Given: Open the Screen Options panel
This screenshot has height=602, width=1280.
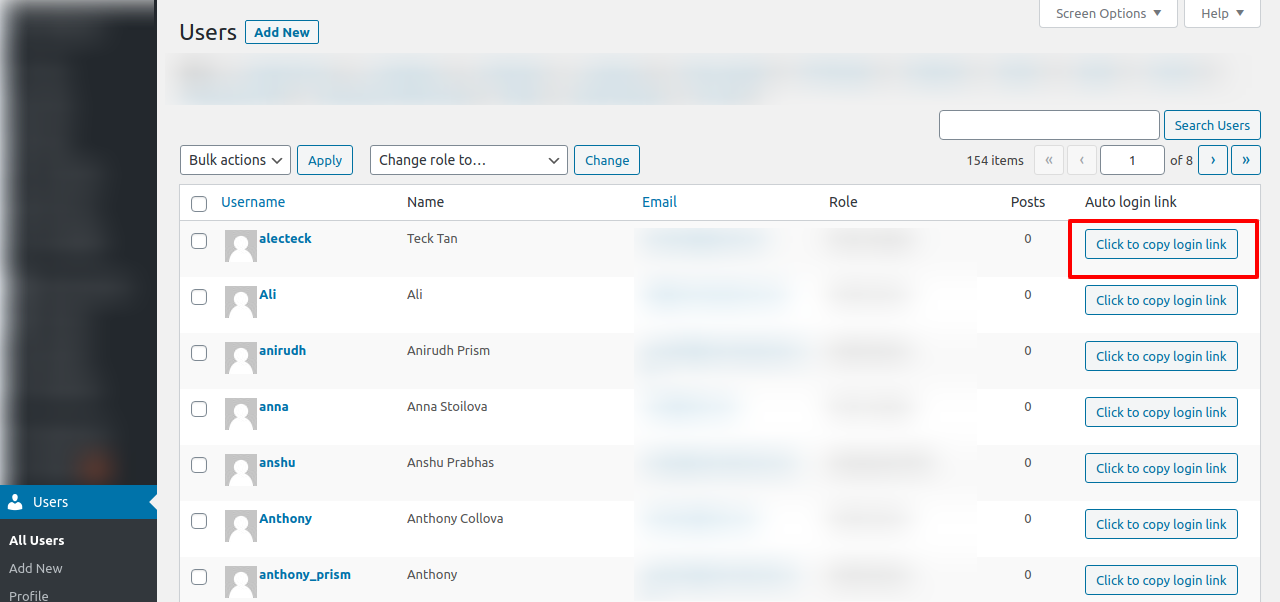Looking at the screenshot, I should [1108, 13].
